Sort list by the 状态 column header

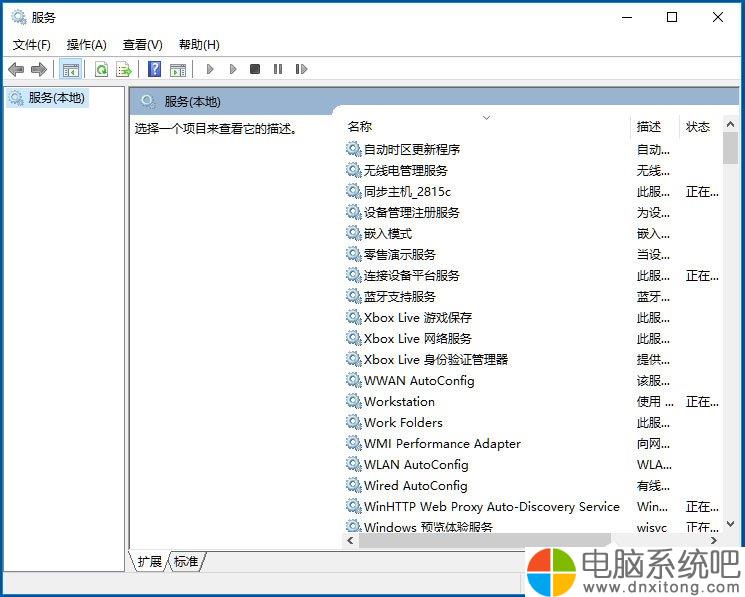[698, 127]
